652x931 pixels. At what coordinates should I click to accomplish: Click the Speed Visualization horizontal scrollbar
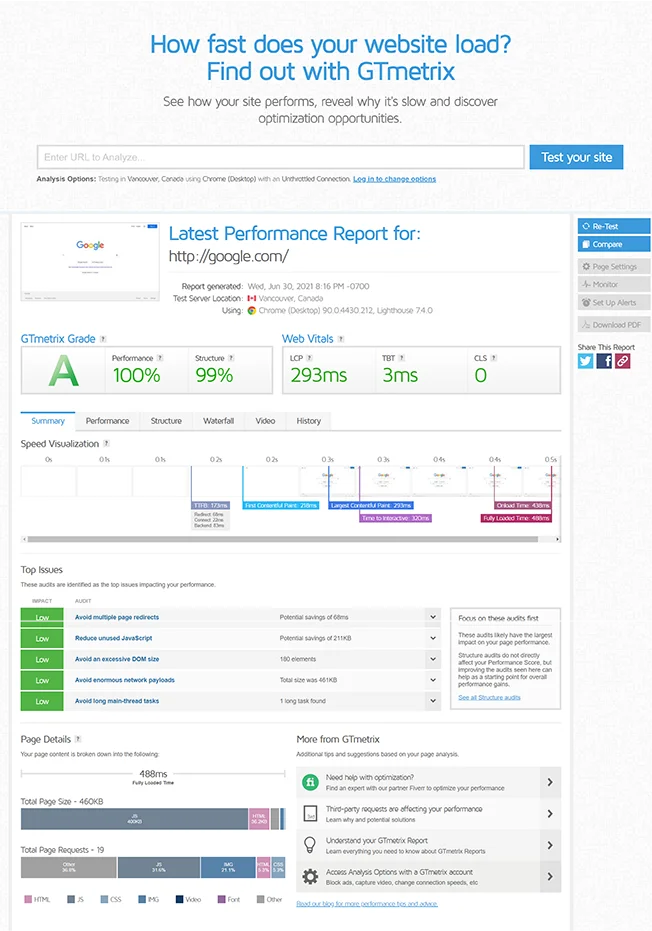[283, 539]
